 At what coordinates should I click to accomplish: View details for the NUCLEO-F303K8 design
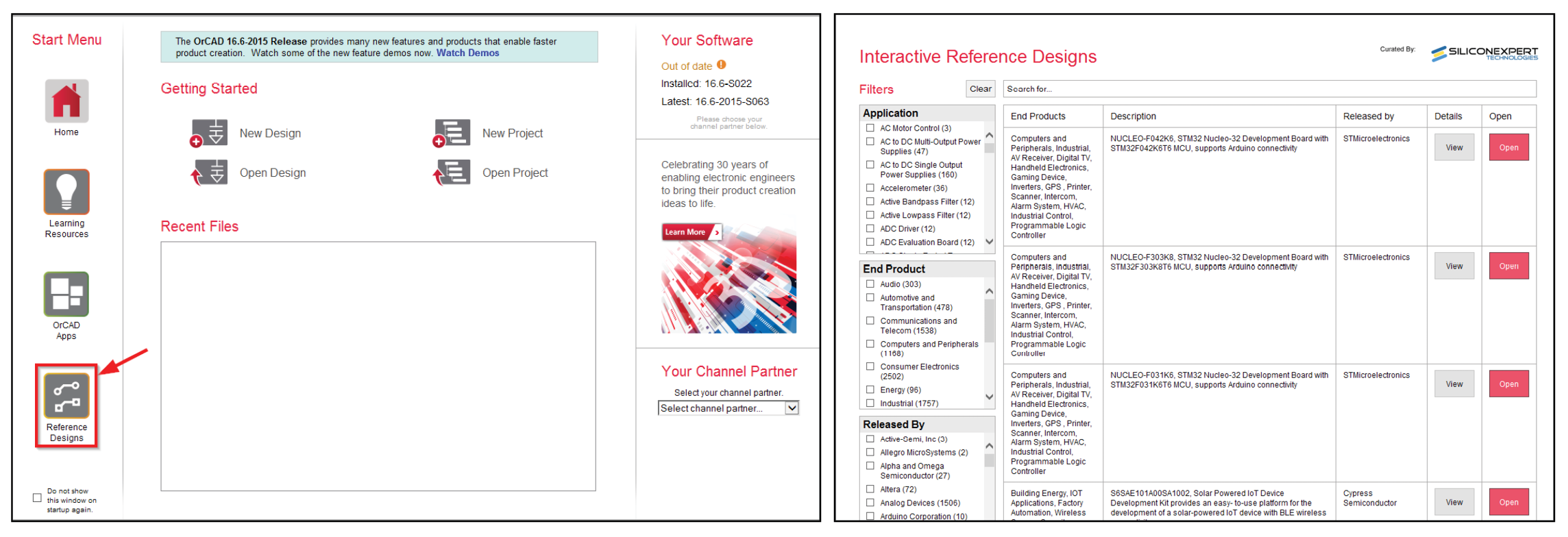pos(1454,266)
